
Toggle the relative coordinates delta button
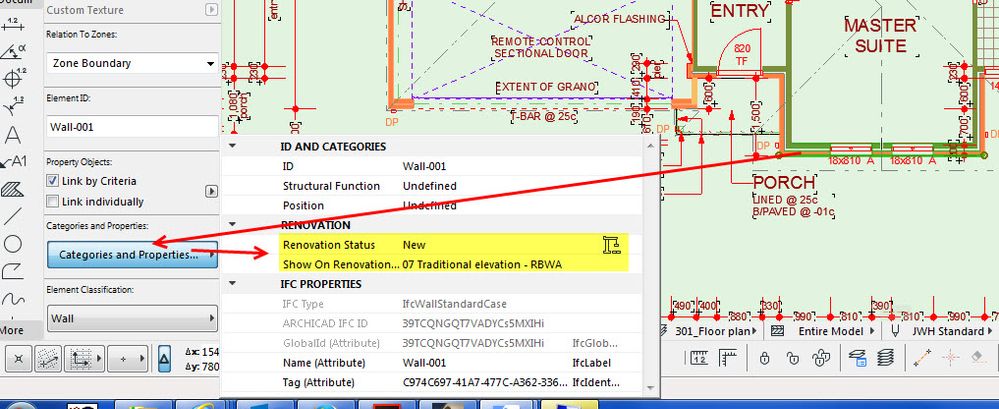[164, 358]
